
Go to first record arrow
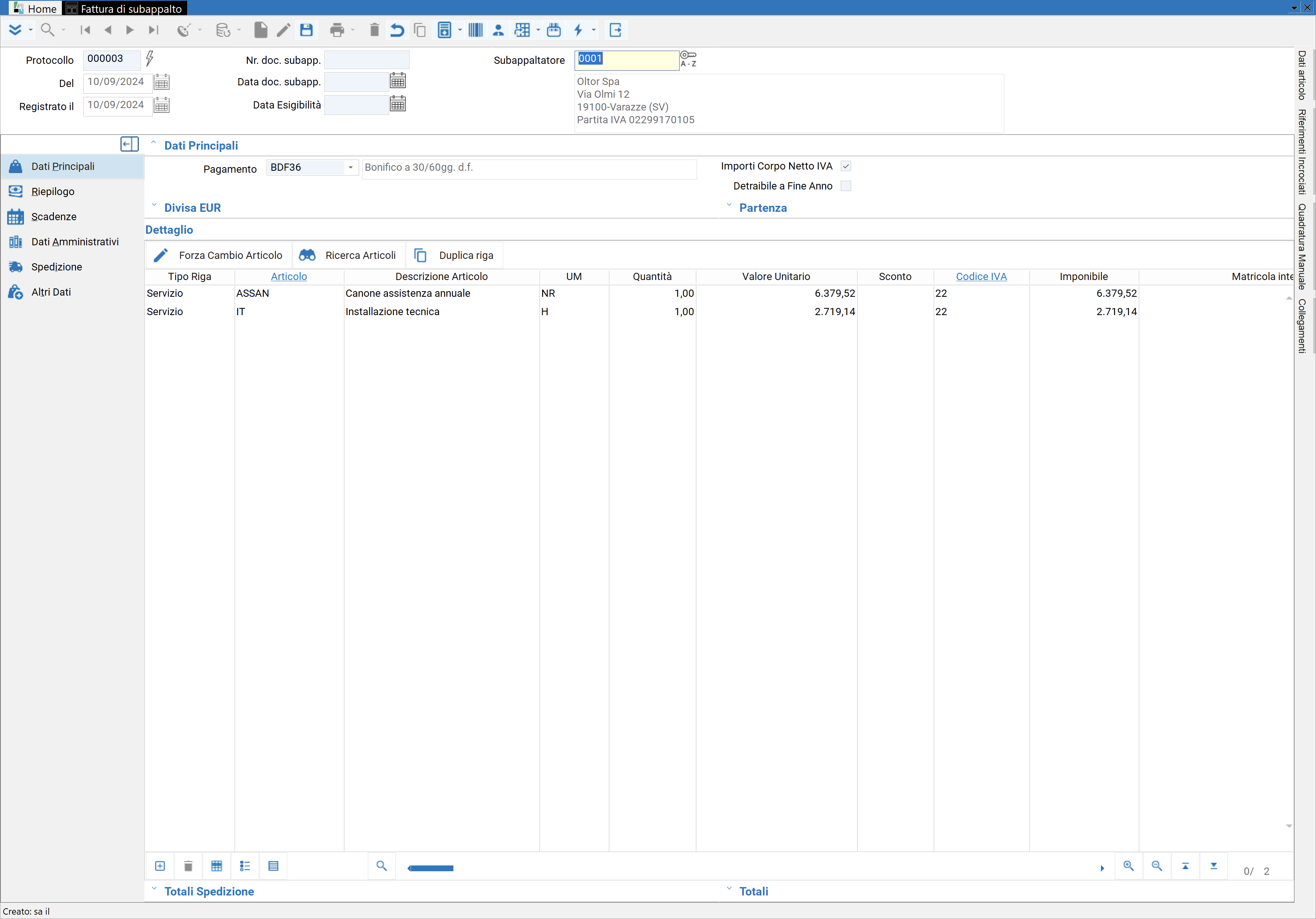85,30
